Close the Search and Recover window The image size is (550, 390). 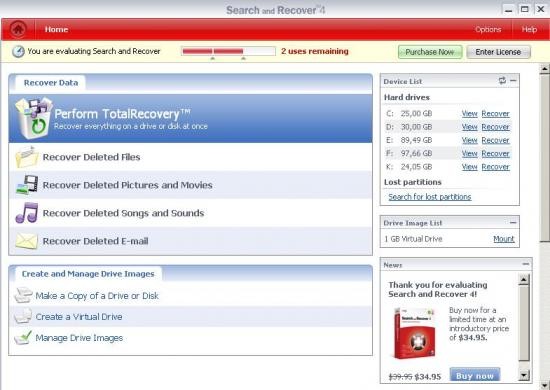(541, 9)
